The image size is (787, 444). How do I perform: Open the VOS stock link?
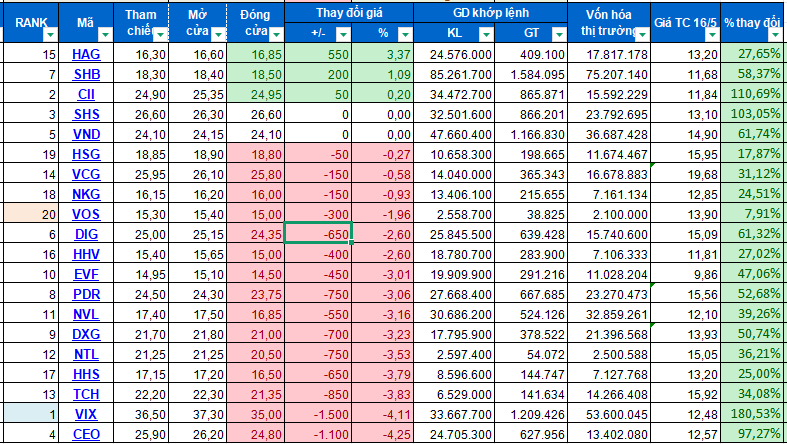(x=86, y=214)
